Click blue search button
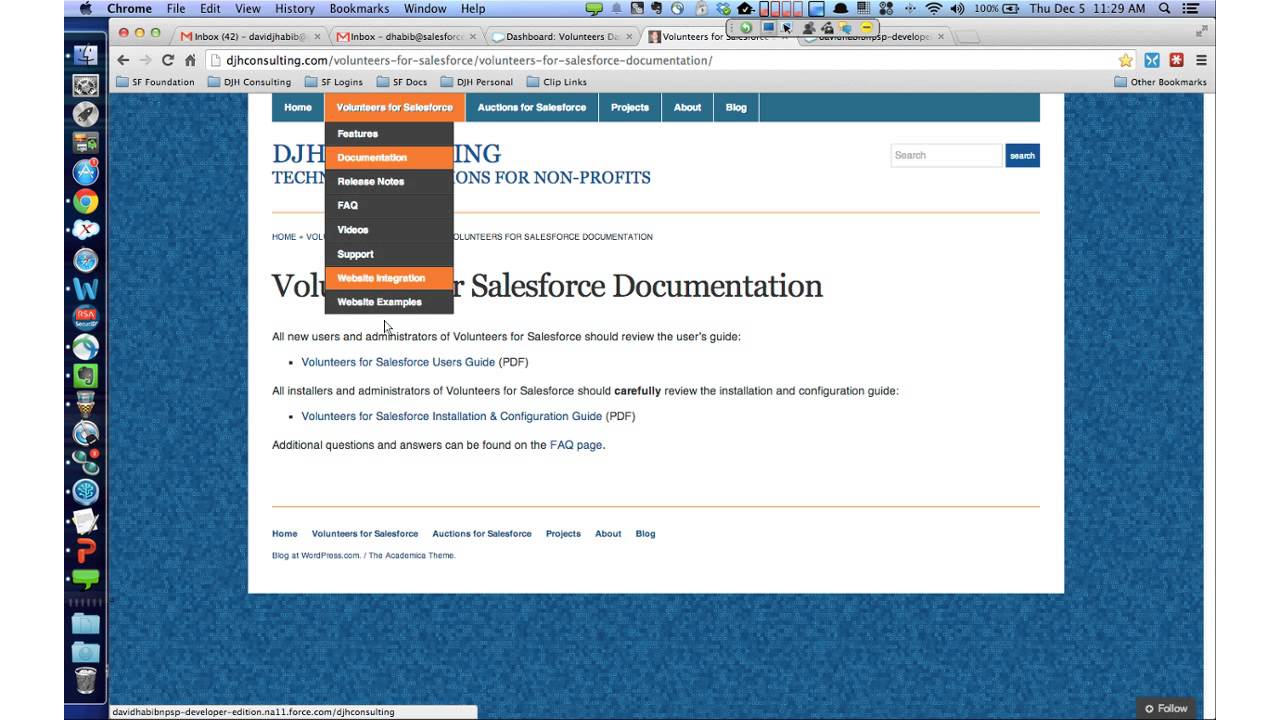 point(1022,155)
